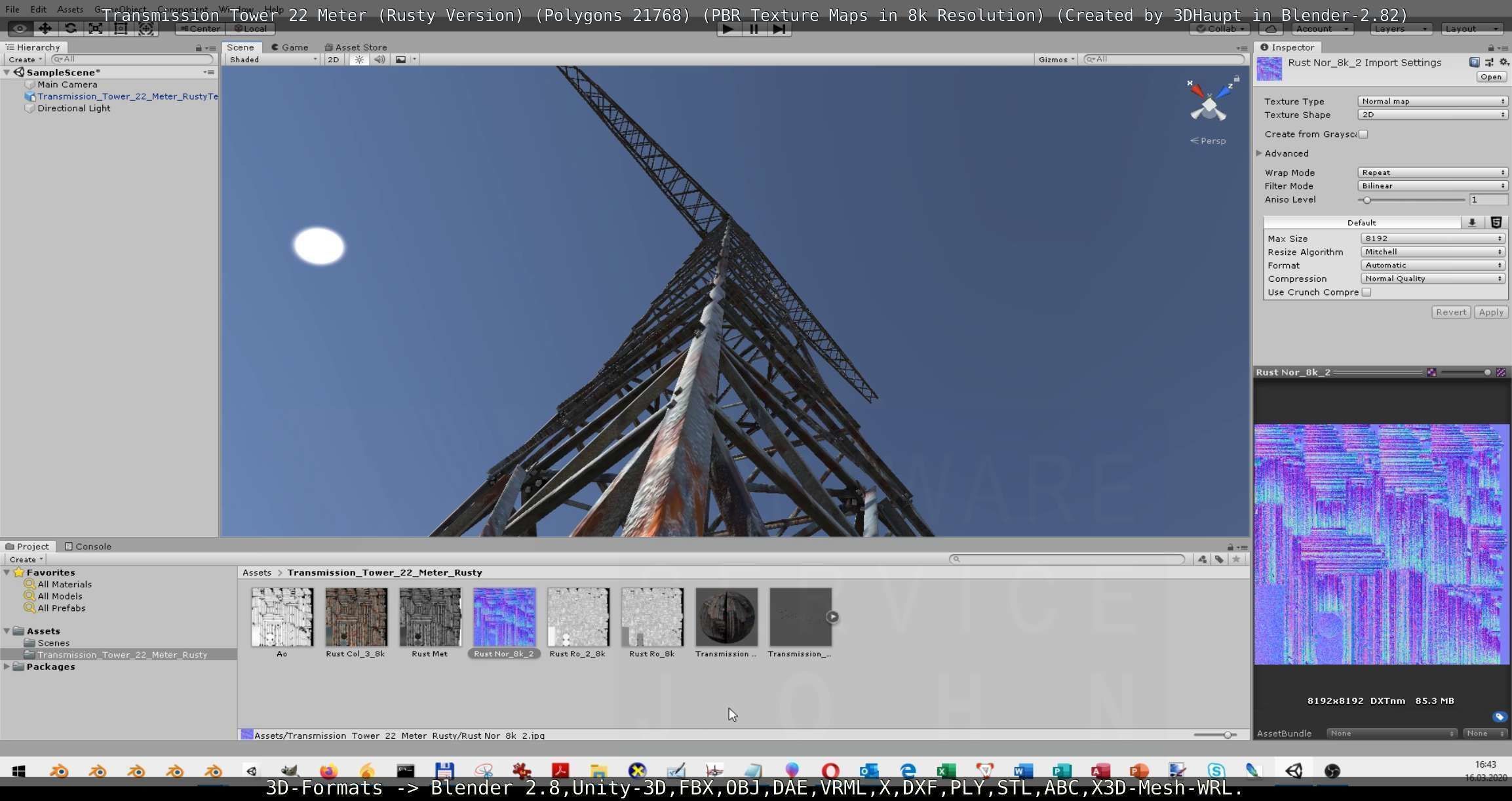Open Texture Shape dropdown
Viewport: 1512px width, 801px height.
(x=1433, y=115)
